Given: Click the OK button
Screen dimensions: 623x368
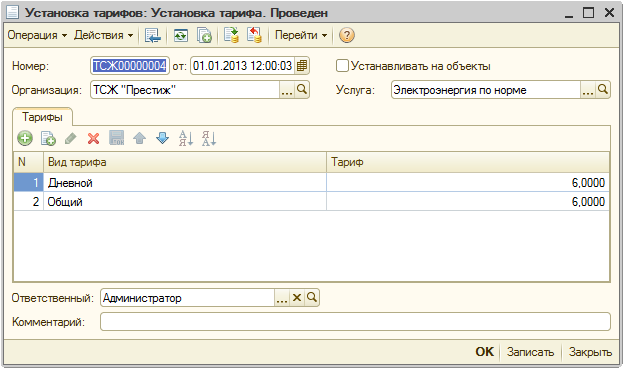Looking at the screenshot, I should [485, 352].
